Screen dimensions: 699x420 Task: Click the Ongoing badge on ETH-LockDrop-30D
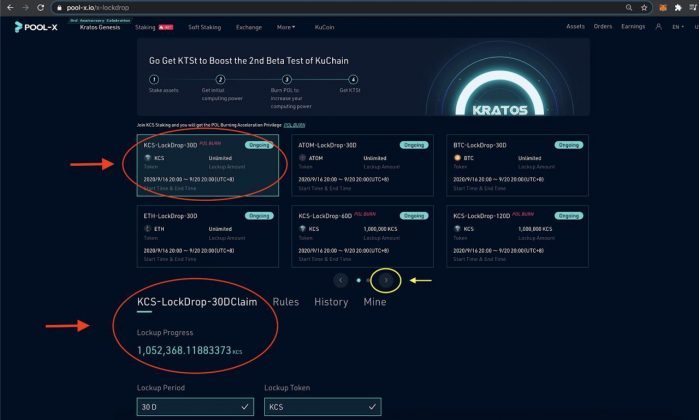pos(259,216)
